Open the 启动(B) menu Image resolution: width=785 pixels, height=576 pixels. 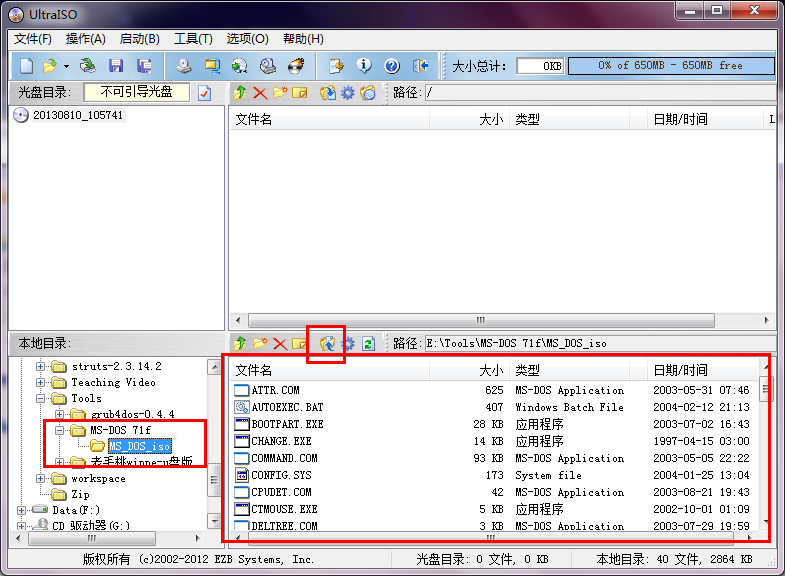point(140,39)
